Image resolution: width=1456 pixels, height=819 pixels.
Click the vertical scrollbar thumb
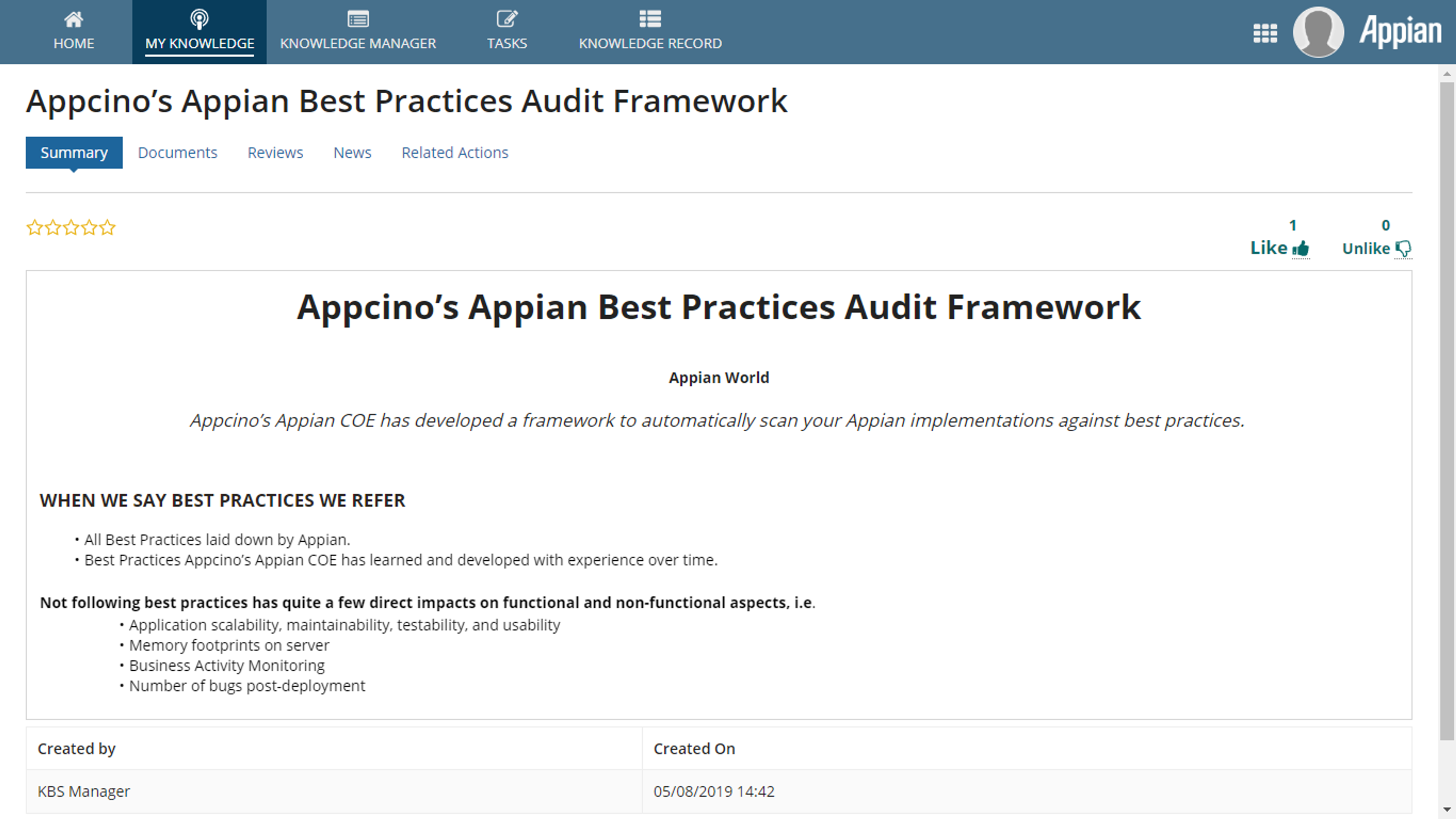click(x=1447, y=410)
